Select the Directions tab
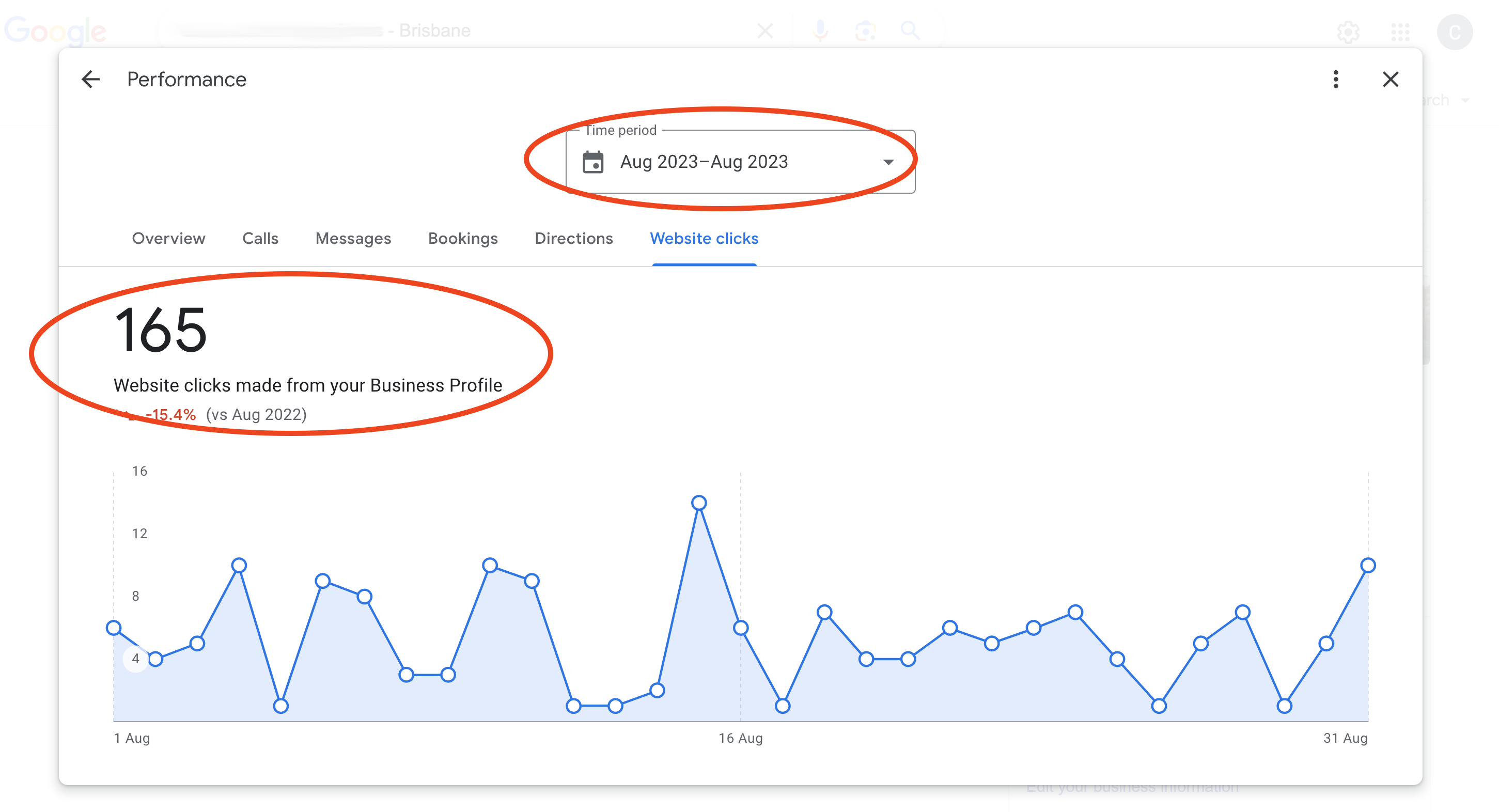1499x812 pixels. point(574,239)
